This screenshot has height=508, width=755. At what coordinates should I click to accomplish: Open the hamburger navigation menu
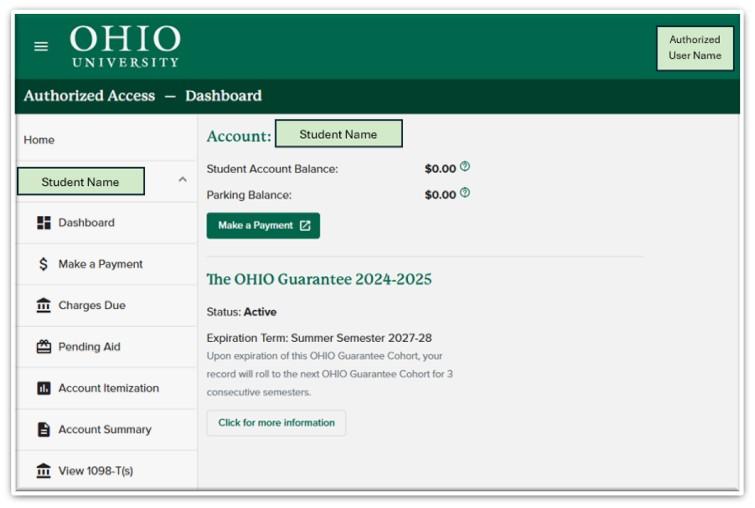click(x=41, y=46)
